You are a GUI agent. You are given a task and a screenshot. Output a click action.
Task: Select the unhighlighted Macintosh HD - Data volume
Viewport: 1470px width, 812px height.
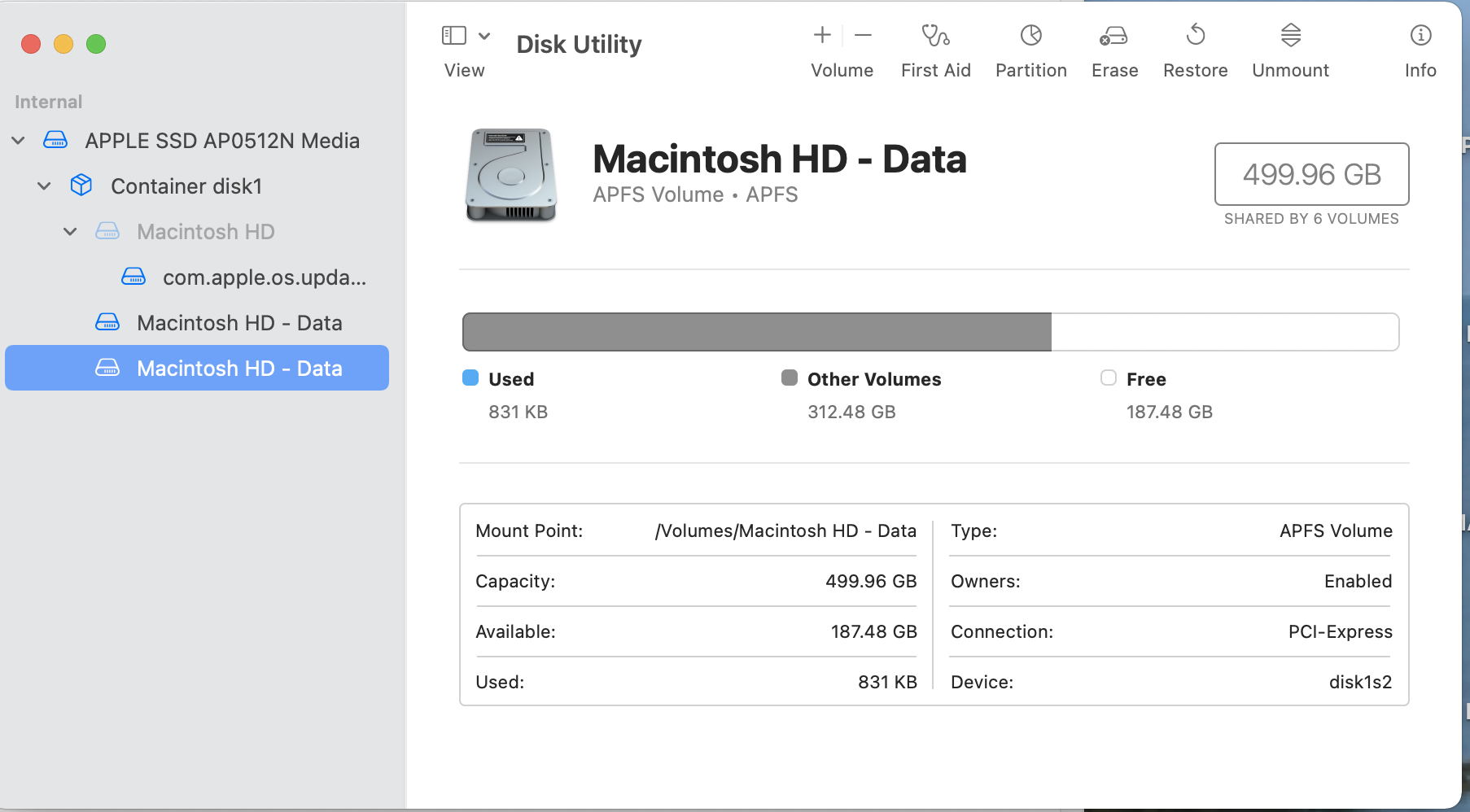[x=238, y=323]
